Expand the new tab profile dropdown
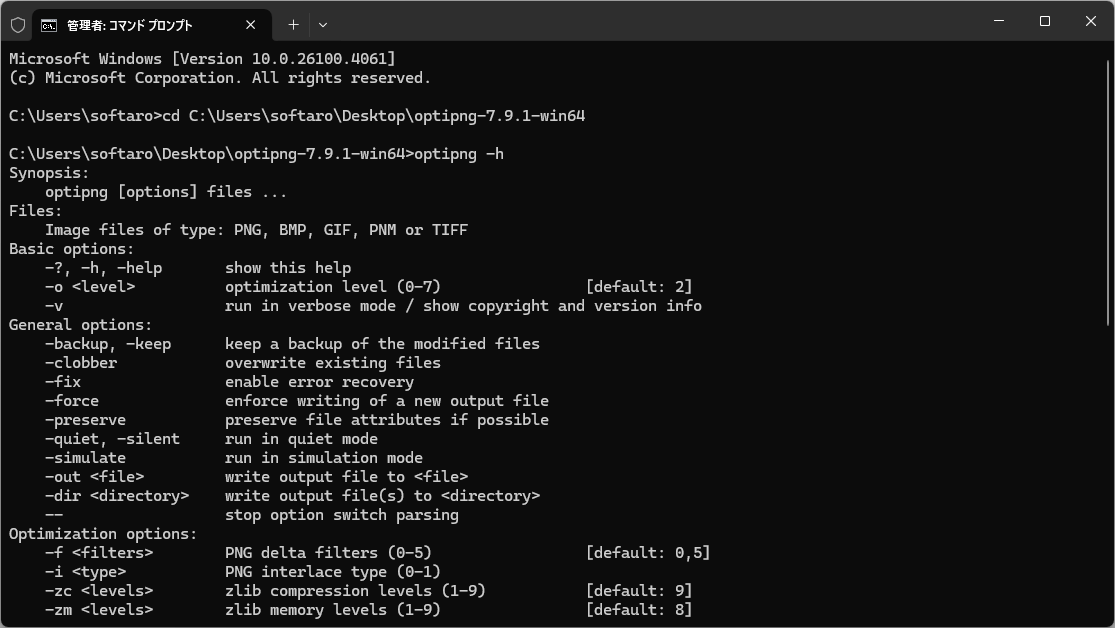 point(323,25)
